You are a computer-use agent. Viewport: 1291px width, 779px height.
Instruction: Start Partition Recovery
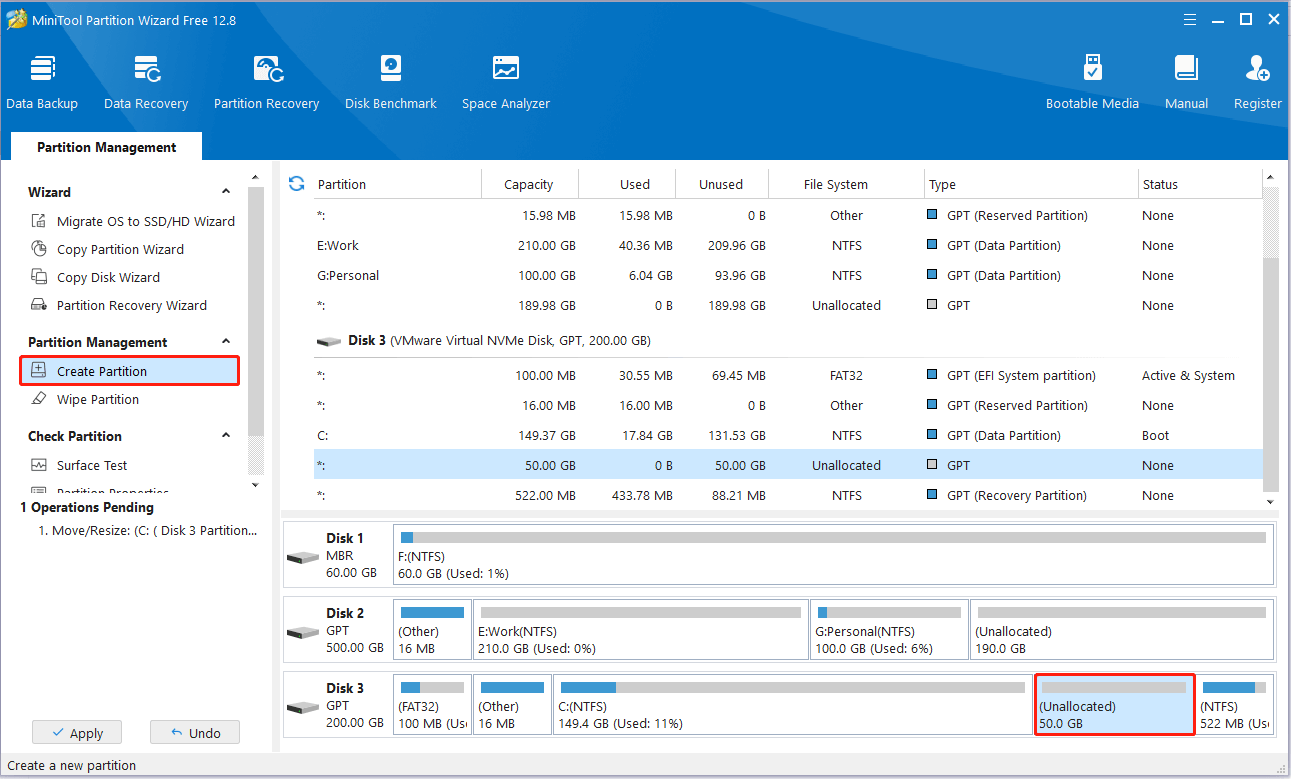point(266,80)
